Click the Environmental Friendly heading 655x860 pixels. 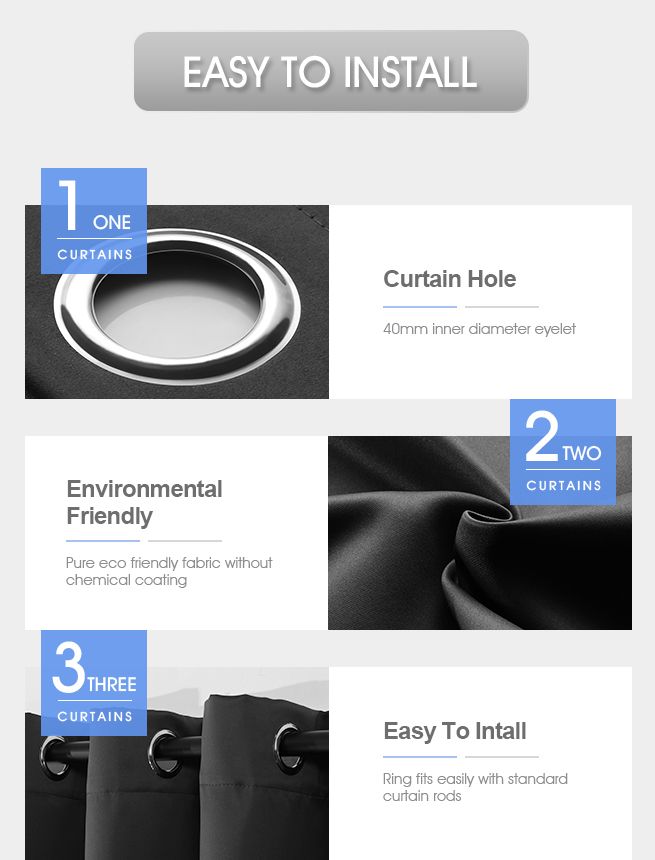click(144, 502)
